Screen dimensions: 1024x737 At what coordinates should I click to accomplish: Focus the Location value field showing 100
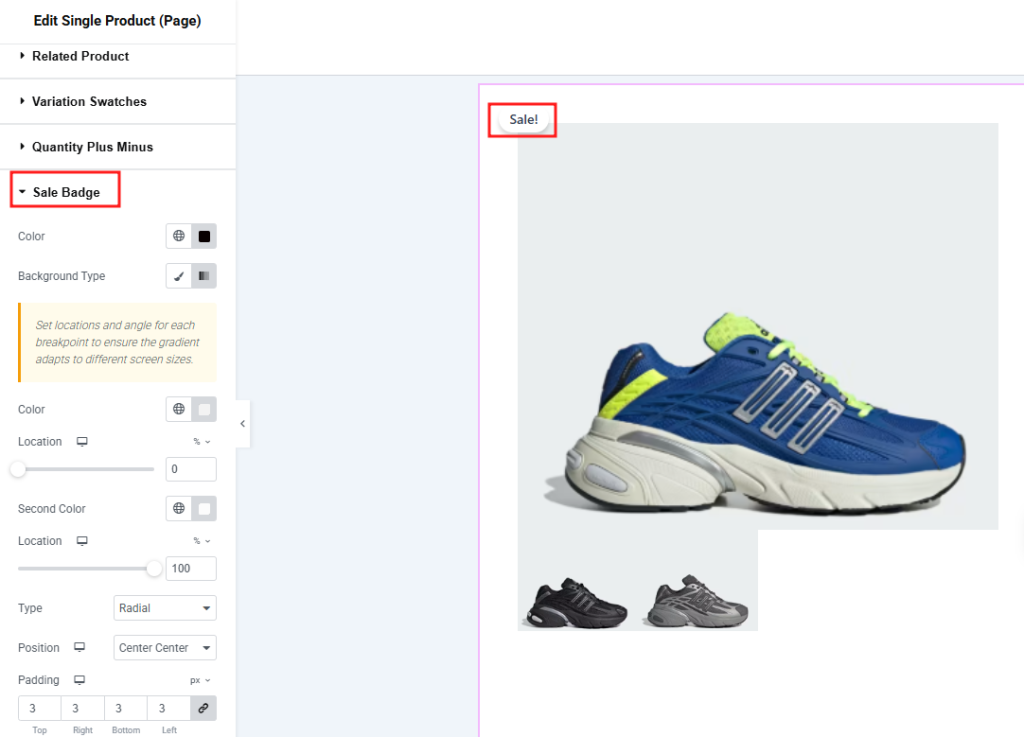[191, 569]
